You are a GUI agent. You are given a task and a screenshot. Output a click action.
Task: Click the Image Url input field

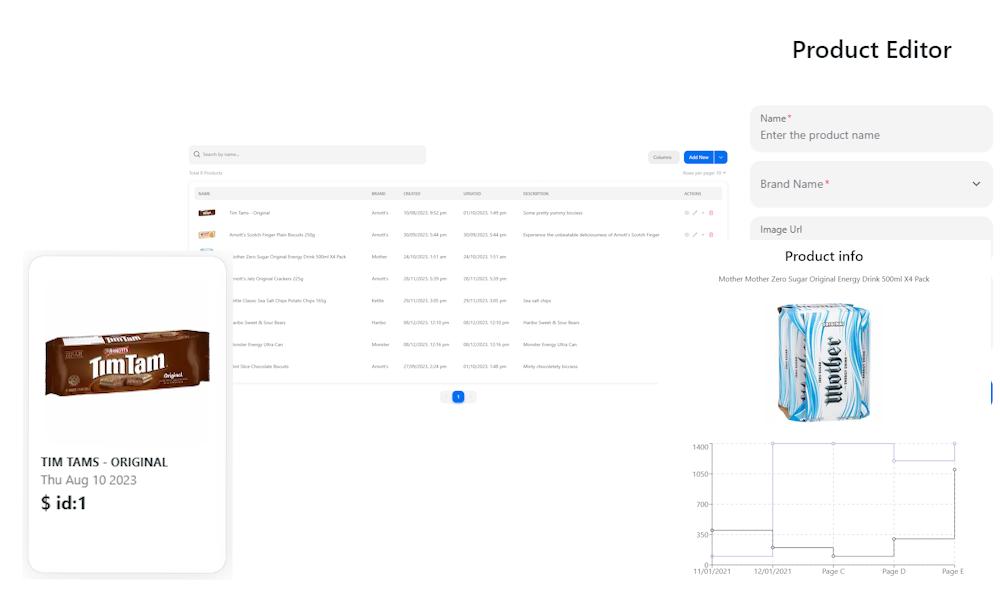tap(871, 229)
